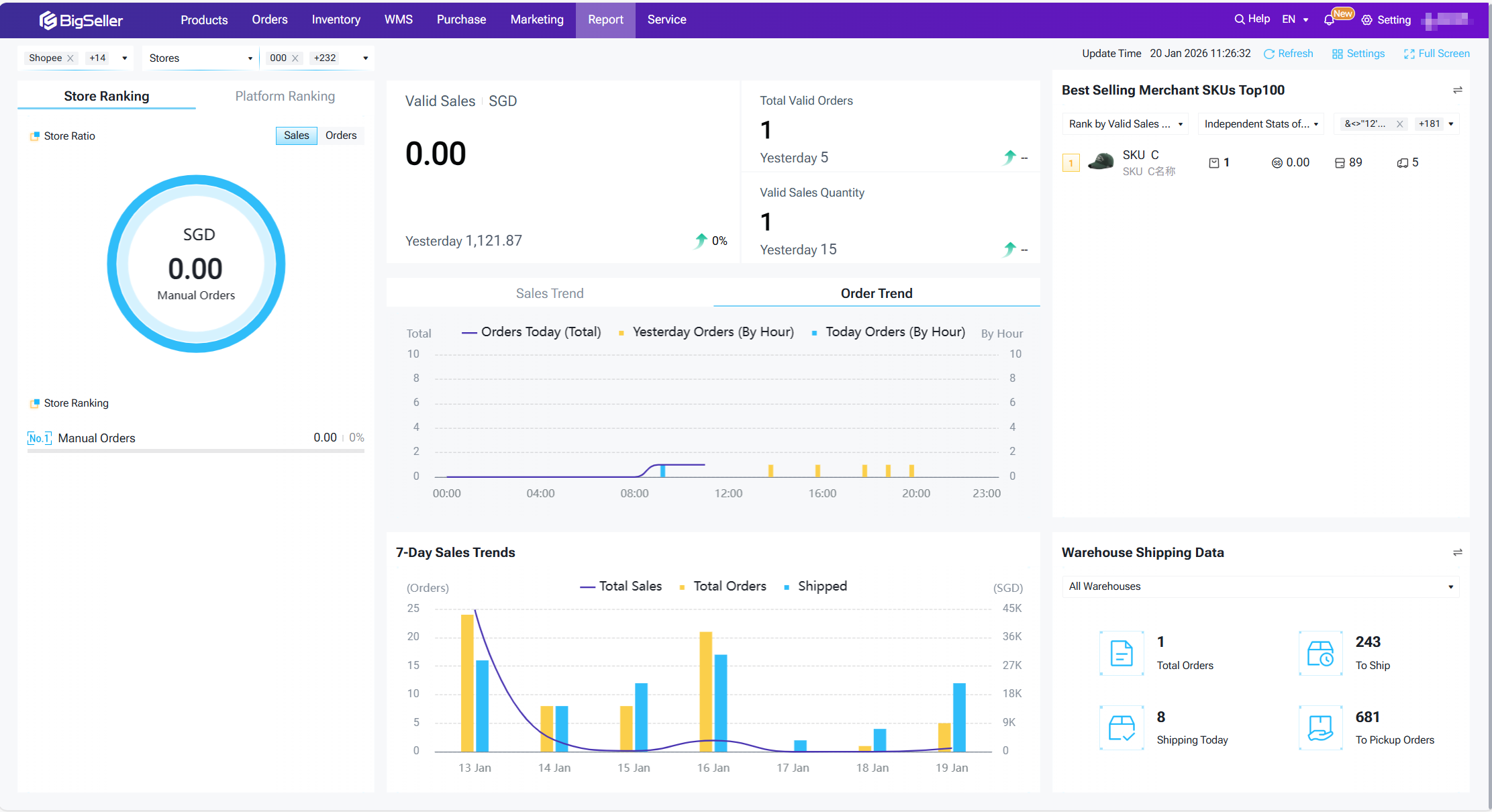This screenshot has width=1492, height=812.
Task: Switch to the Sales Trend tab
Action: coord(549,293)
